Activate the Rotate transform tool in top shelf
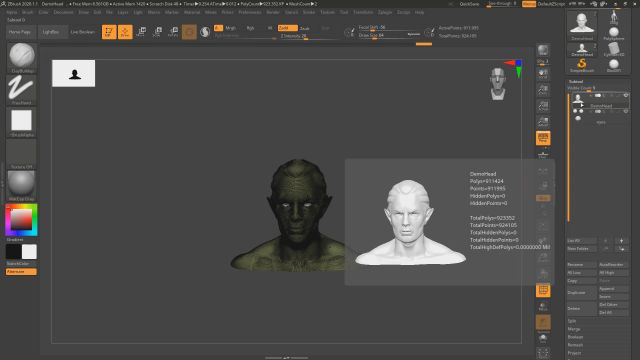This screenshot has width=640, height=360. coord(173,32)
